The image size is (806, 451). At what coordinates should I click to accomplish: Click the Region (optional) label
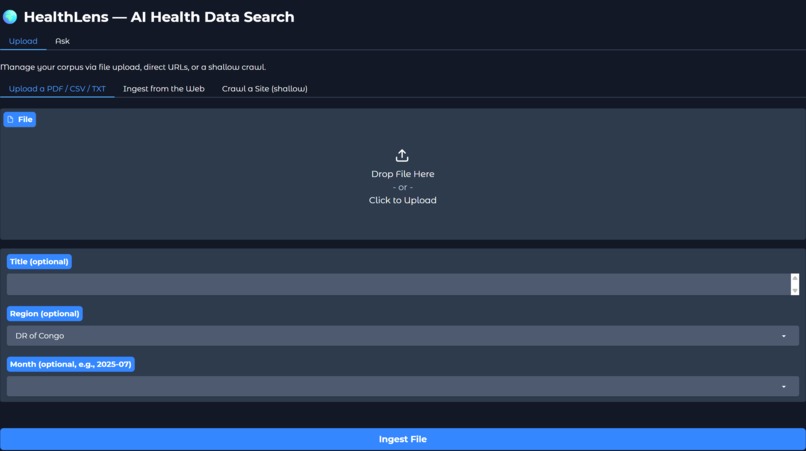coord(45,314)
